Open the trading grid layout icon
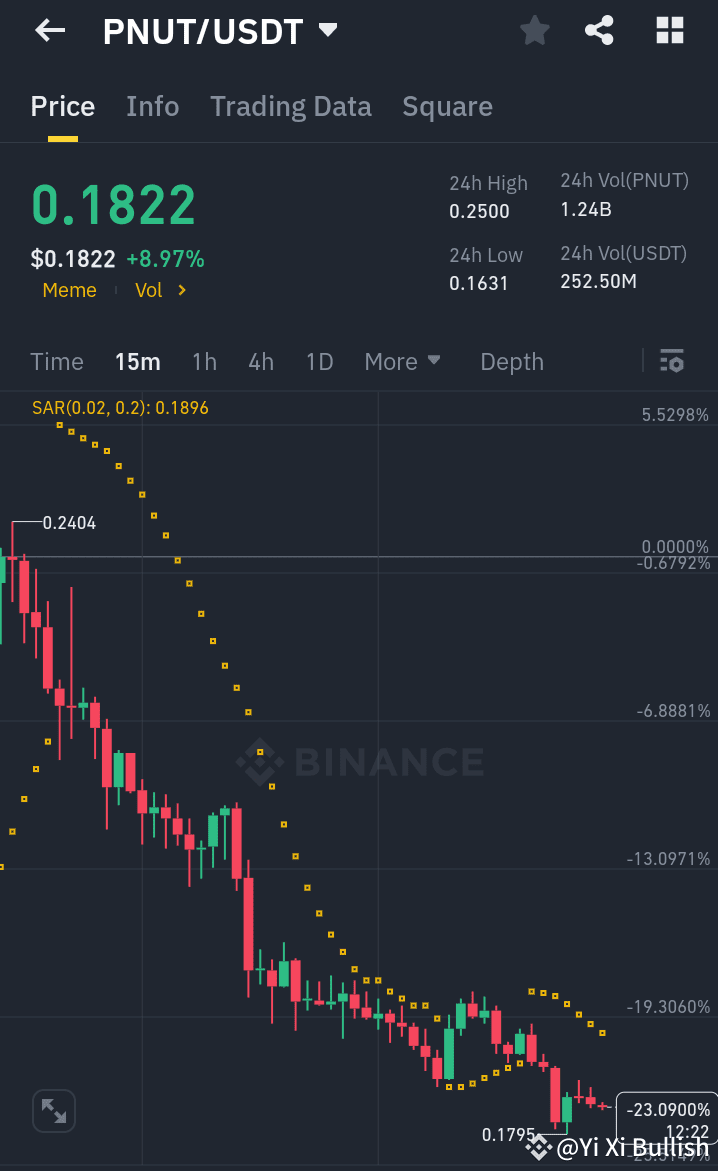The height and width of the screenshot is (1171, 718). click(x=668, y=30)
